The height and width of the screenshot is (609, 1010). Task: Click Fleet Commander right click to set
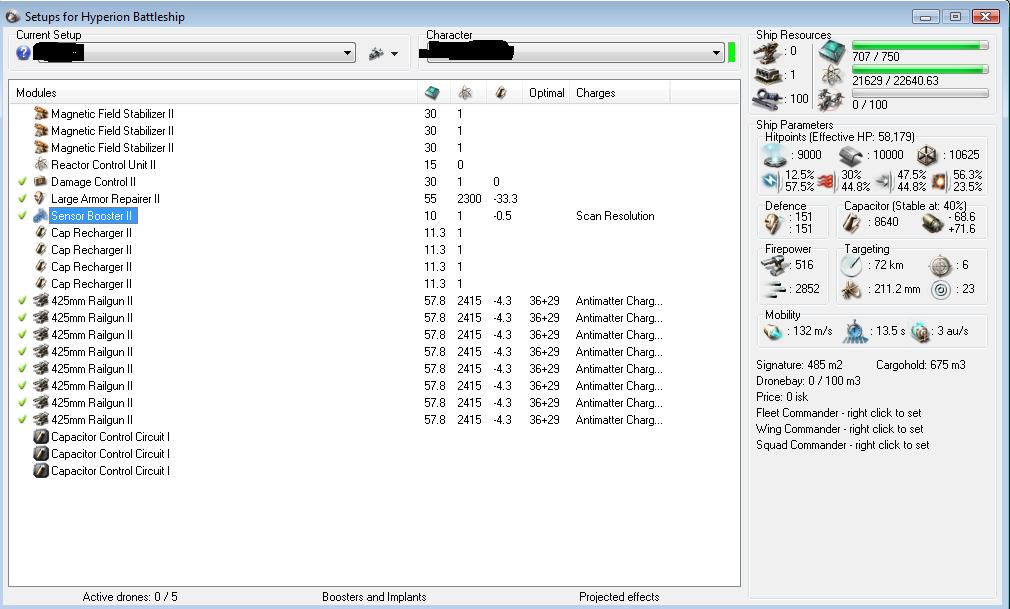click(x=839, y=412)
